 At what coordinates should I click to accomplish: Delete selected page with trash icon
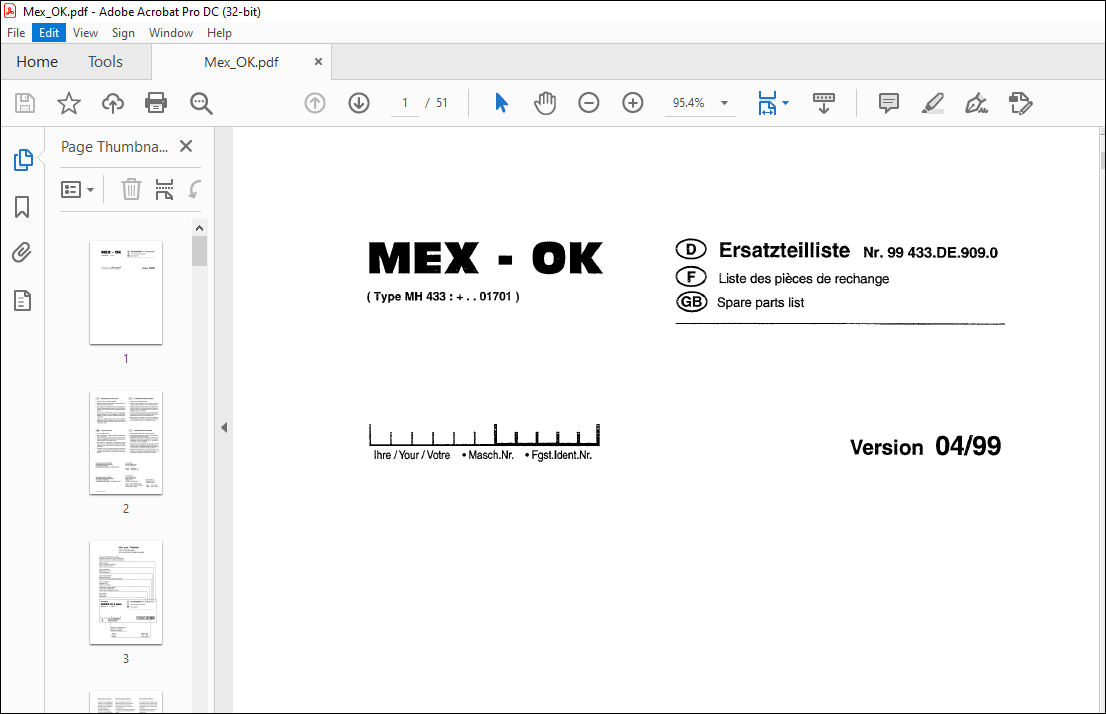[131, 189]
